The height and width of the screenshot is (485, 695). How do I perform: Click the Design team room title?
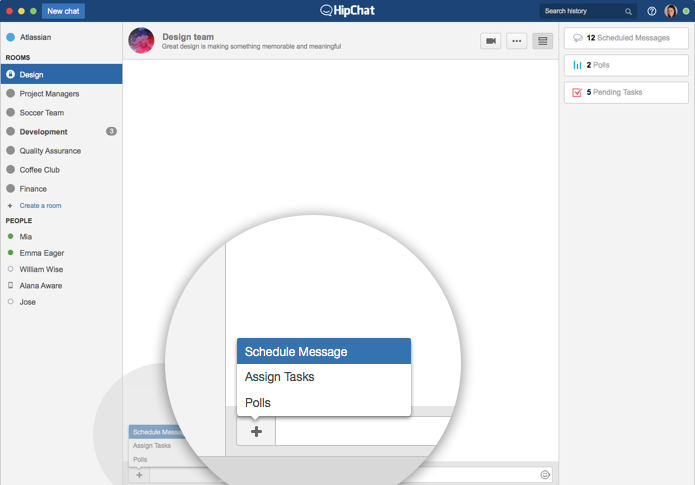[188, 37]
